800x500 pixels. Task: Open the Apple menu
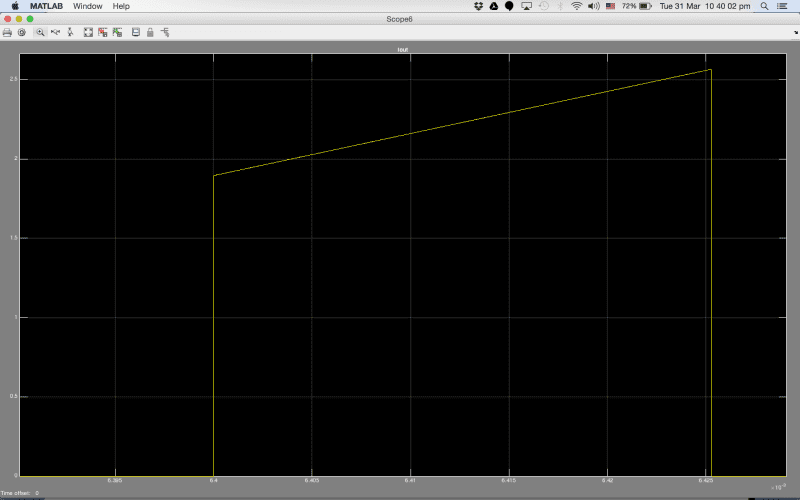click(14, 6)
